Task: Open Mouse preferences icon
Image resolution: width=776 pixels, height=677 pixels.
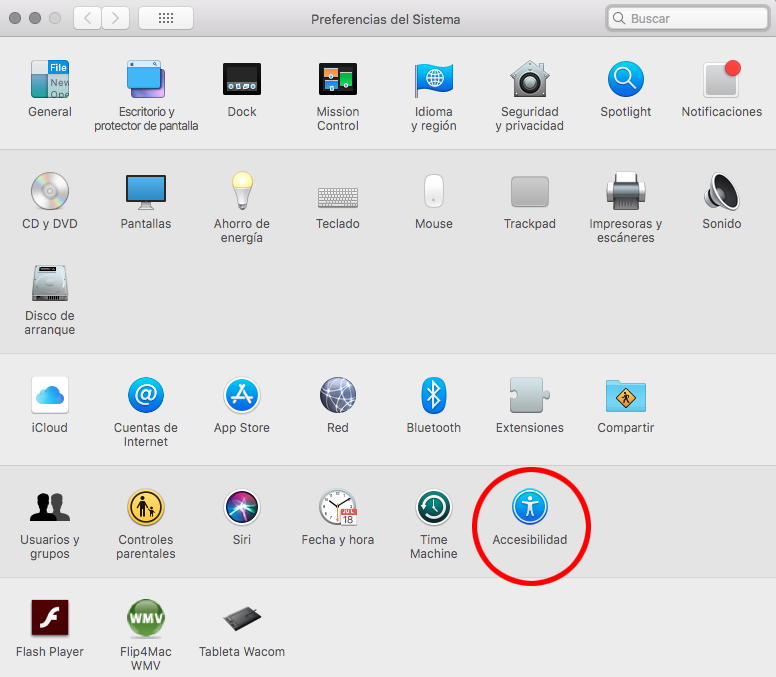Action: [x=434, y=191]
